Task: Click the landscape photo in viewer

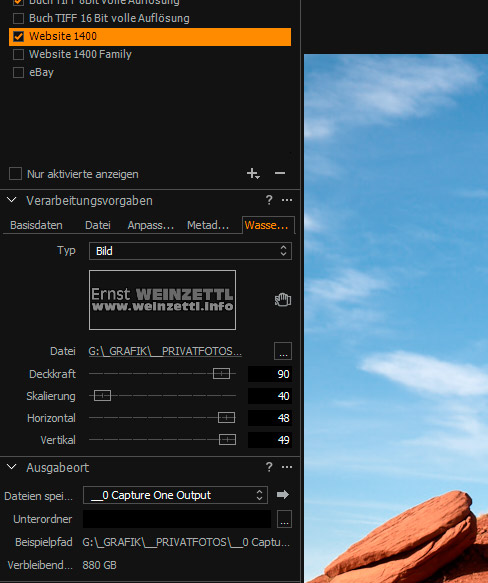Action: (x=396, y=318)
